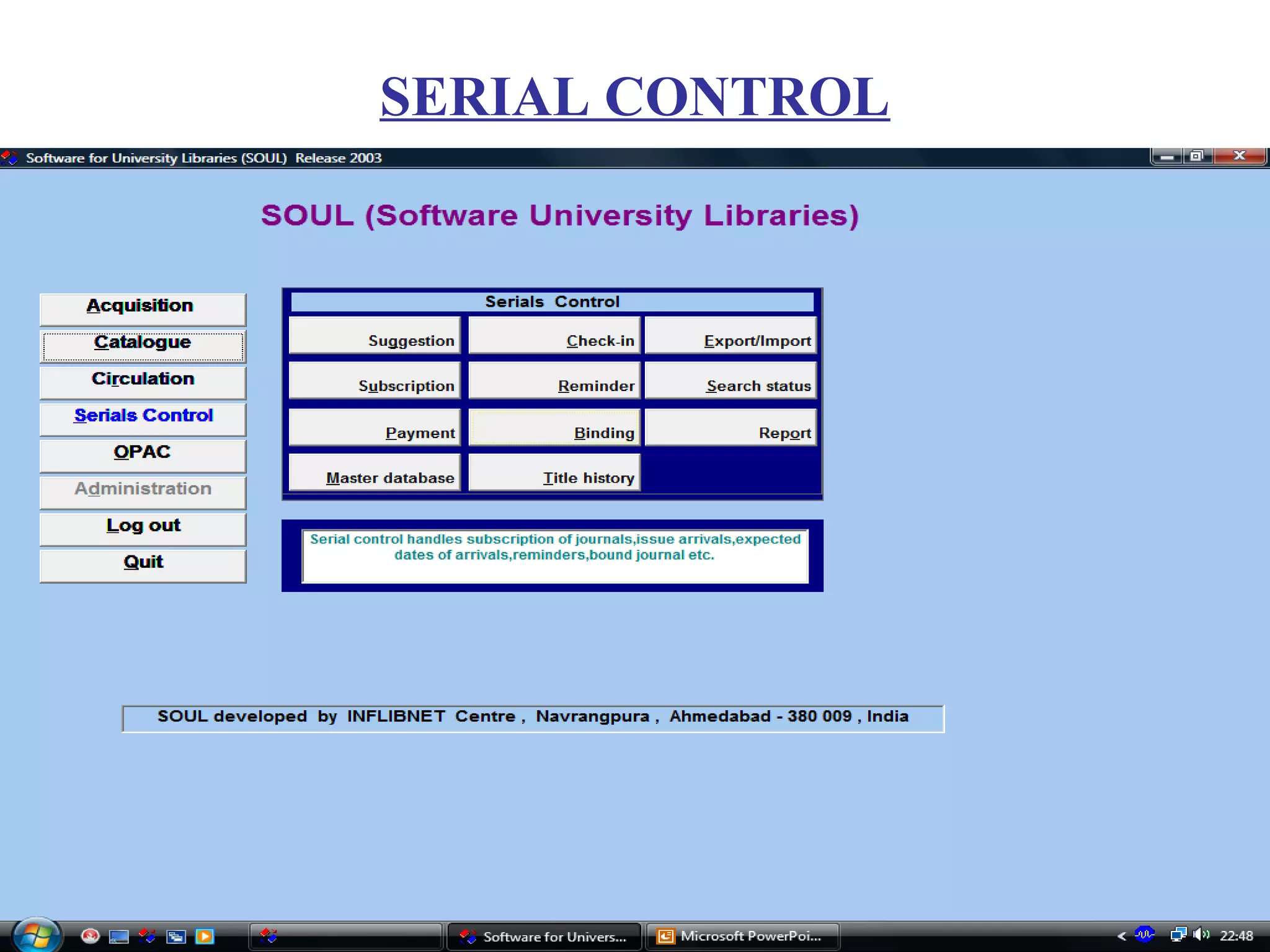Image resolution: width=1270 pixels, height=952 pixels.
Task: Show hidden tray icons arrow
Action: [1121, 936]
